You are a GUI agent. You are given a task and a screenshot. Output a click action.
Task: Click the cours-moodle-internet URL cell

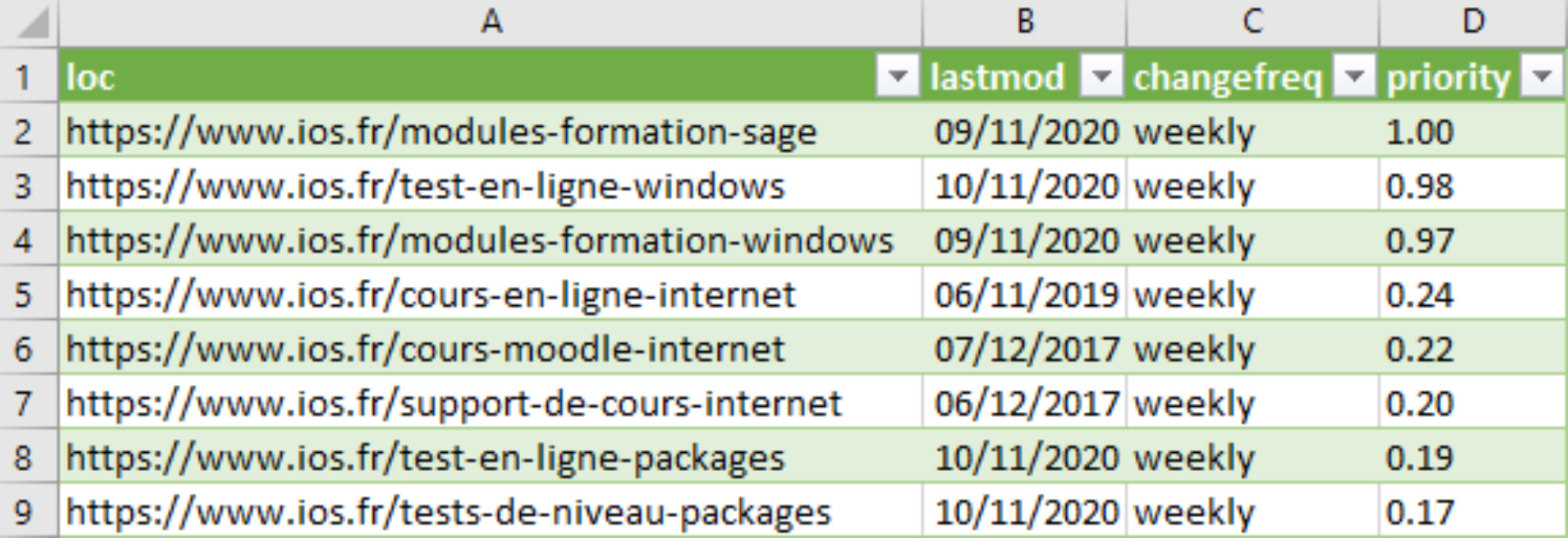490,349
